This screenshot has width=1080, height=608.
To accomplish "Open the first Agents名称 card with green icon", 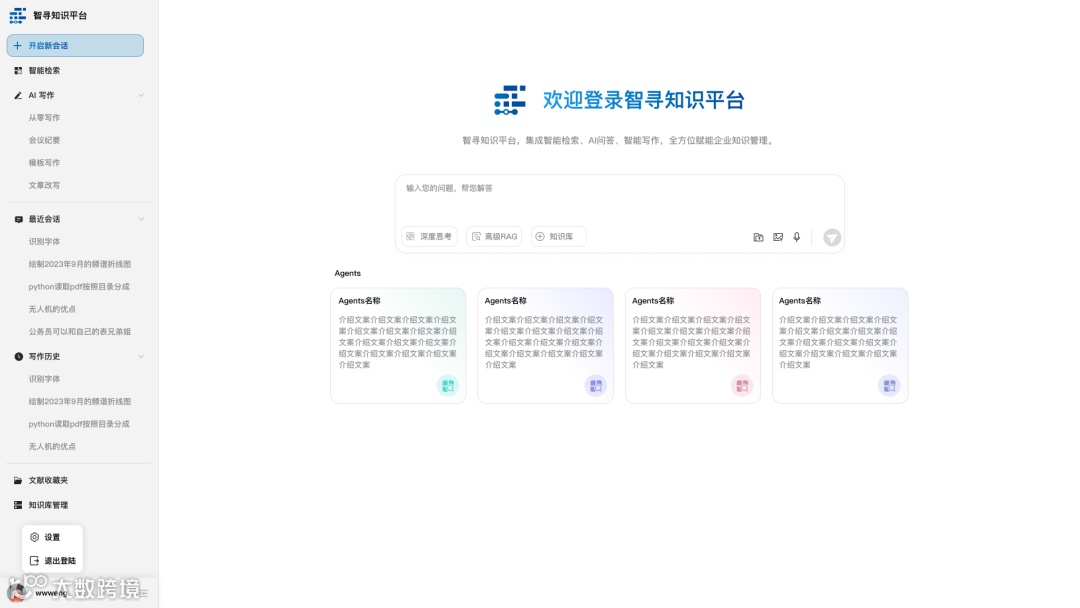I will tap(398, 346).
